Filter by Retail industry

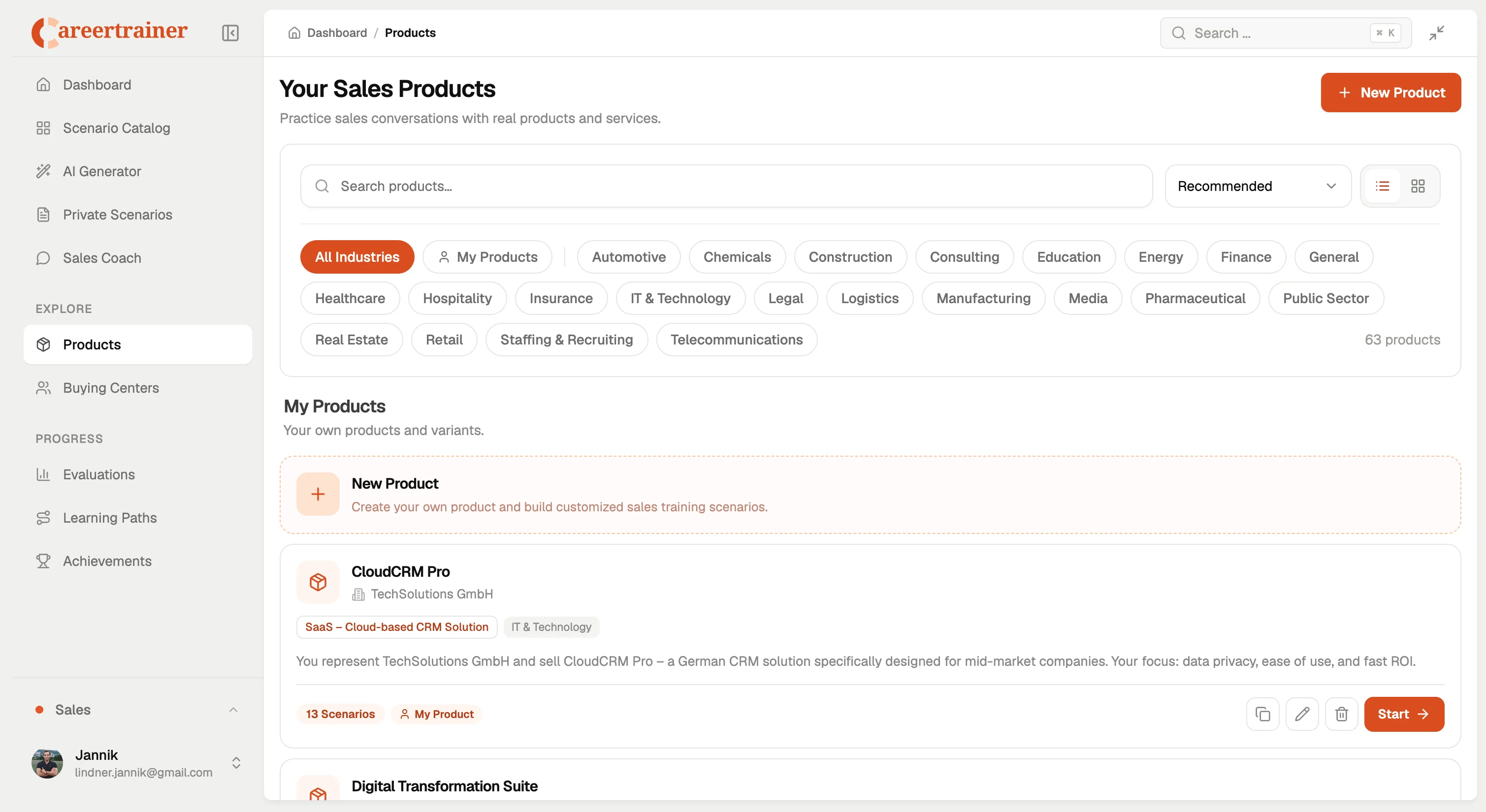pos(444,340)
